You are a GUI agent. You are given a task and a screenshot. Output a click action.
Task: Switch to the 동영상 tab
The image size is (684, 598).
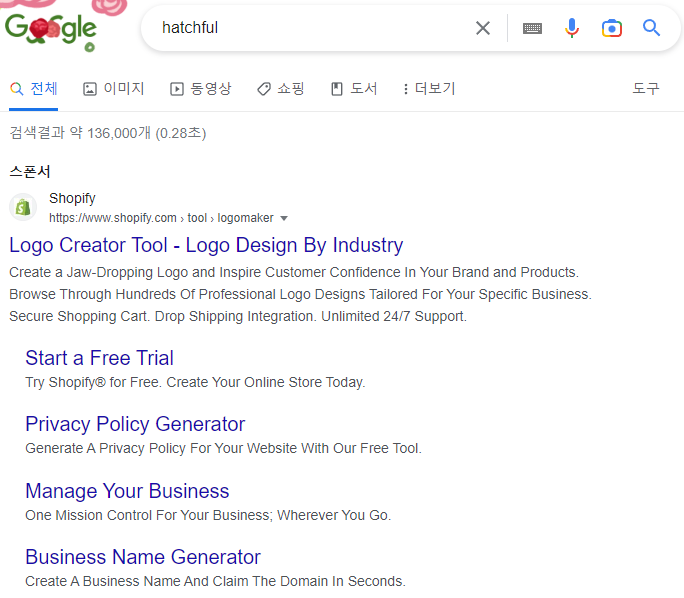[x=201, y=89]
